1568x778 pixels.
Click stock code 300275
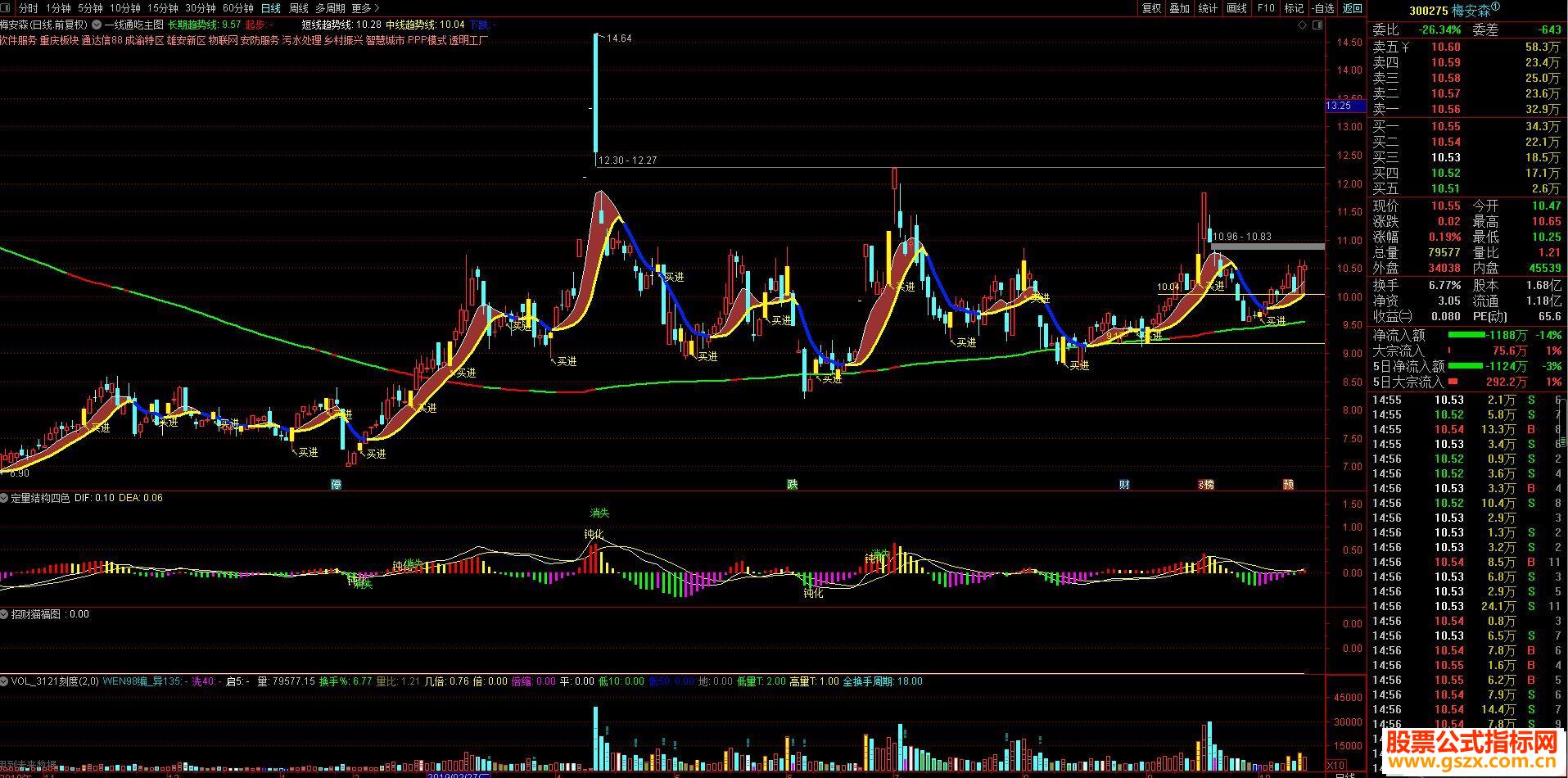[x=1427, y=11]
